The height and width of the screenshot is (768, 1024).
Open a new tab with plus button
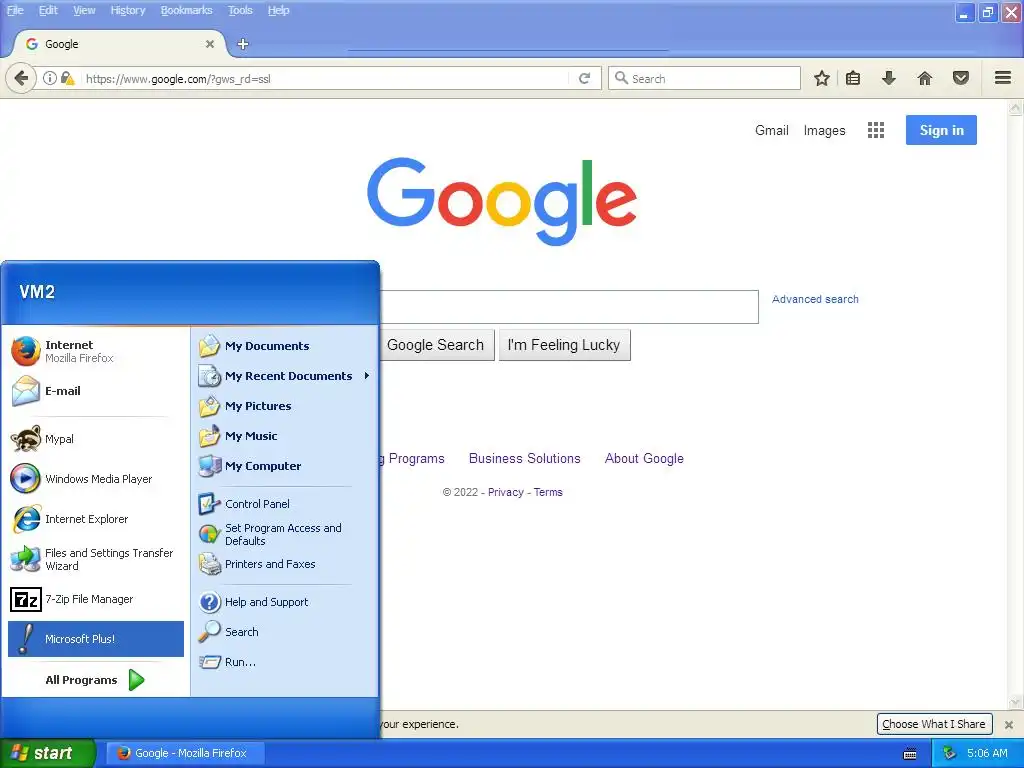click(243, 44)
